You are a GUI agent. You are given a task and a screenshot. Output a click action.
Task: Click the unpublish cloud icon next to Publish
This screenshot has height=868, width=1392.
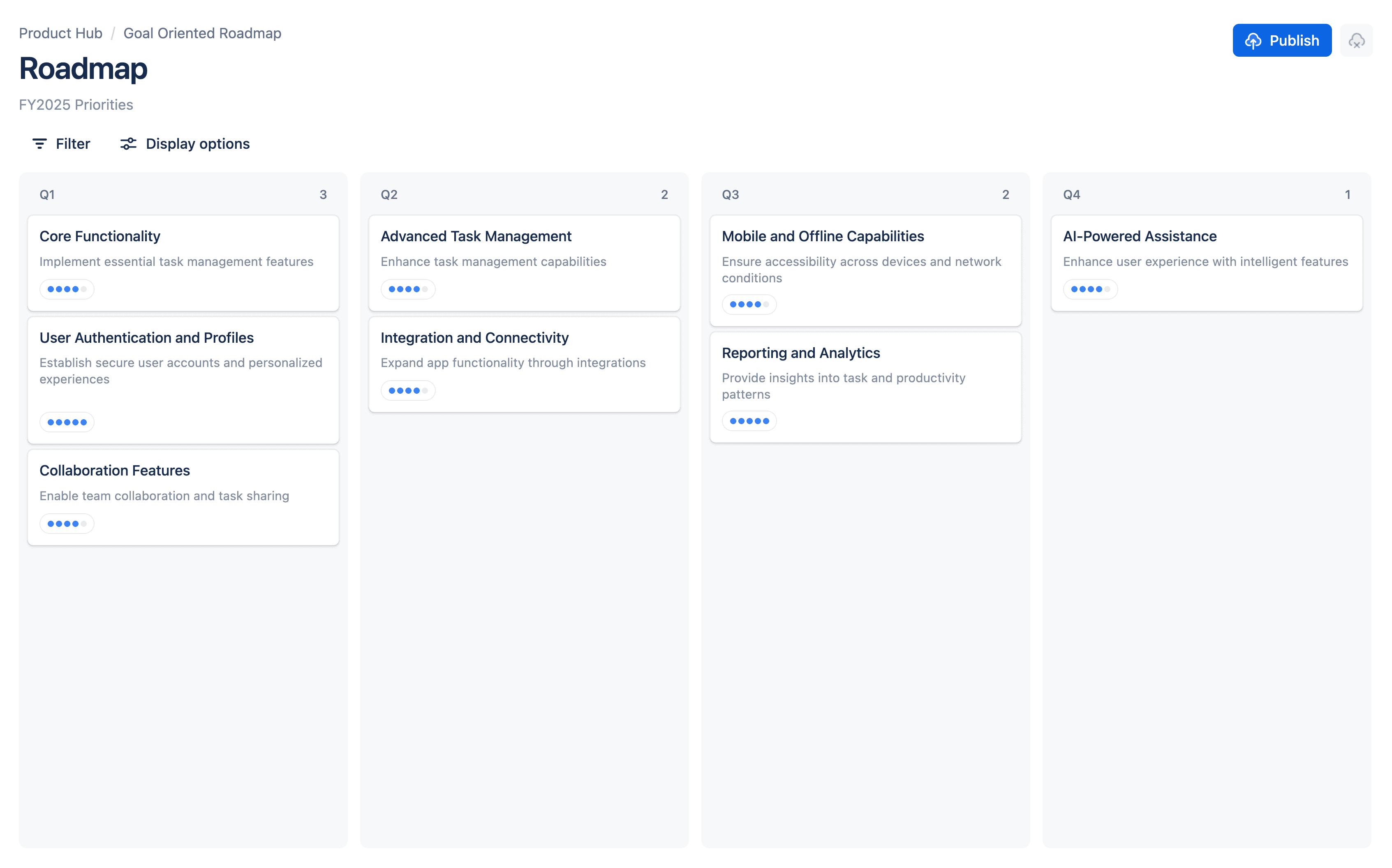[x=1356, y=40]
